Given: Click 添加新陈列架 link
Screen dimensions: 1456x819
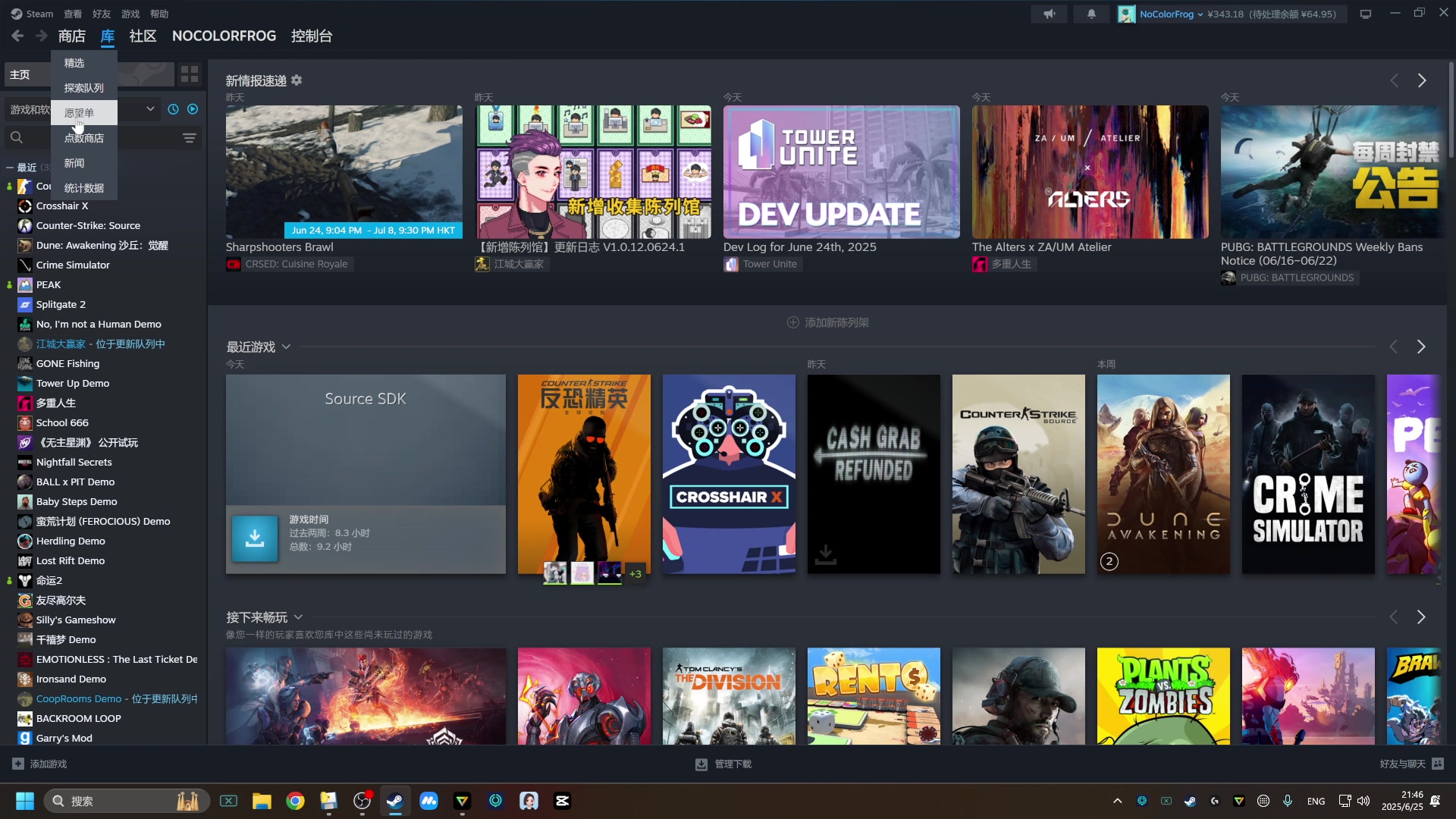Looking at the screenshot, I should click(828, 322).
